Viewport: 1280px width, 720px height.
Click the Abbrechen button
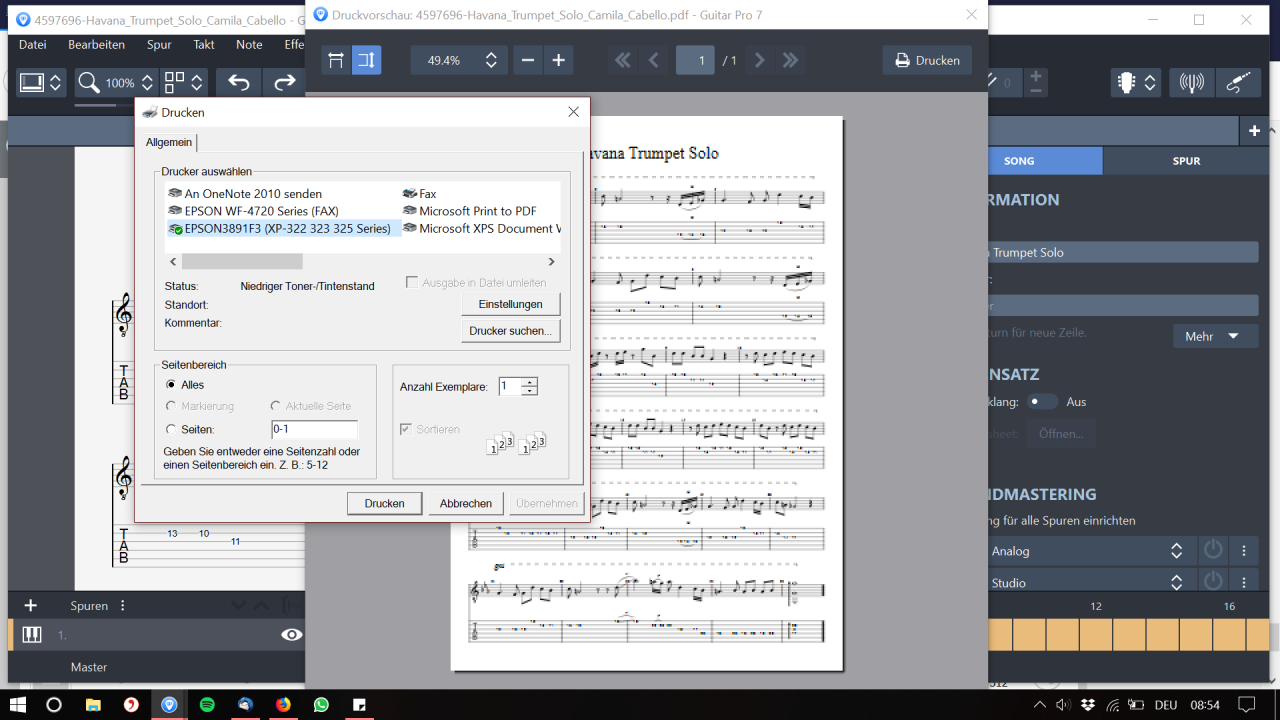[x=466, y=503]
